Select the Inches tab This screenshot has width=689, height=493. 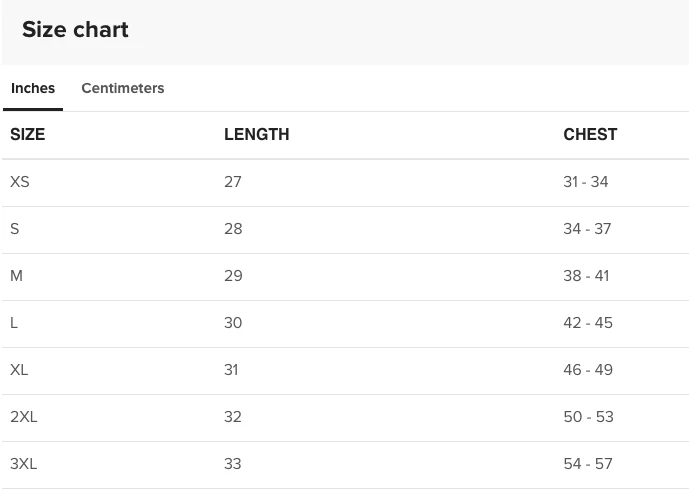[33, 88]
